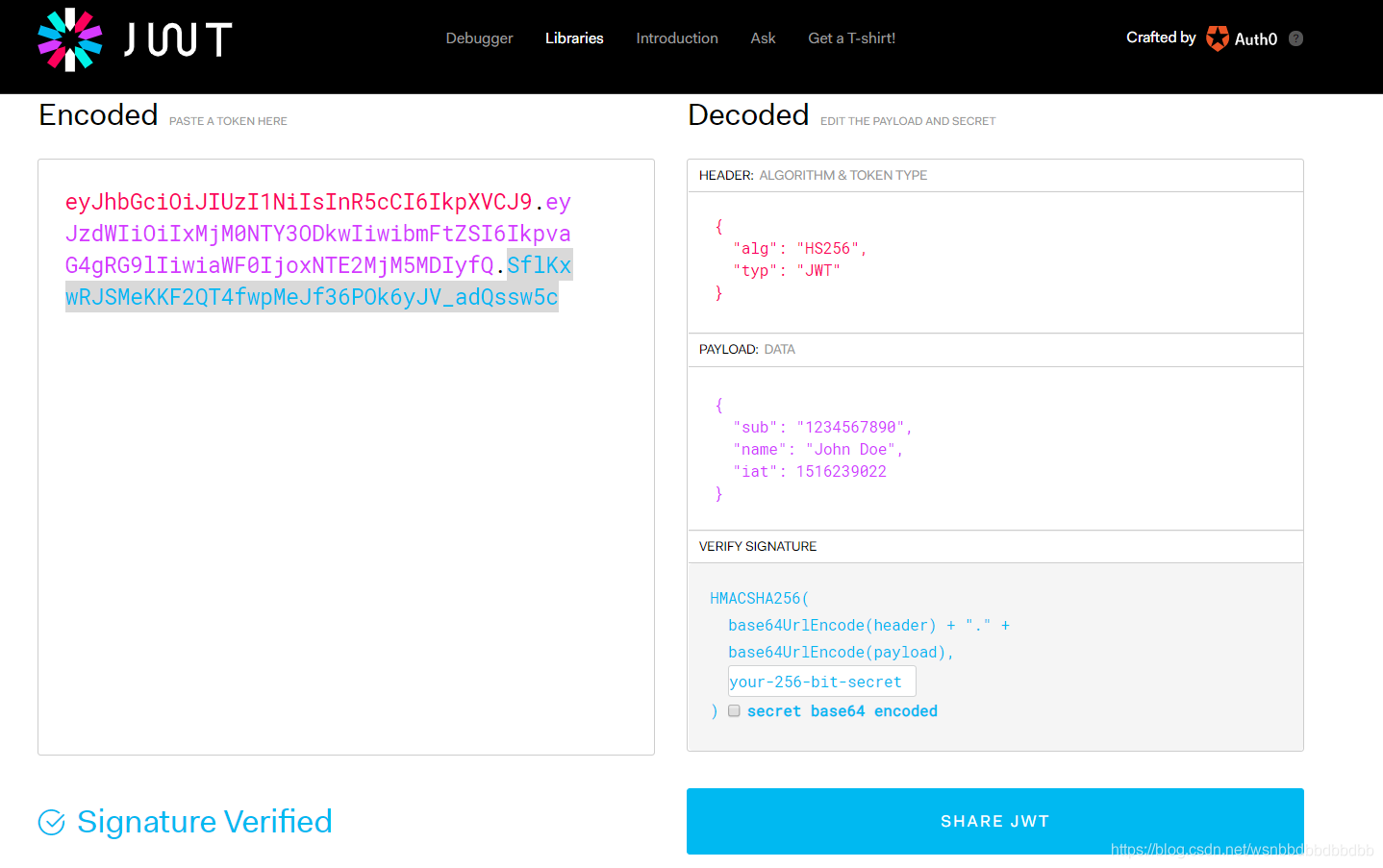This screenshot has width=1383, height=868.
Task: Click the PASTE A TOKEN HERE hint
Action: click(228, 121)
